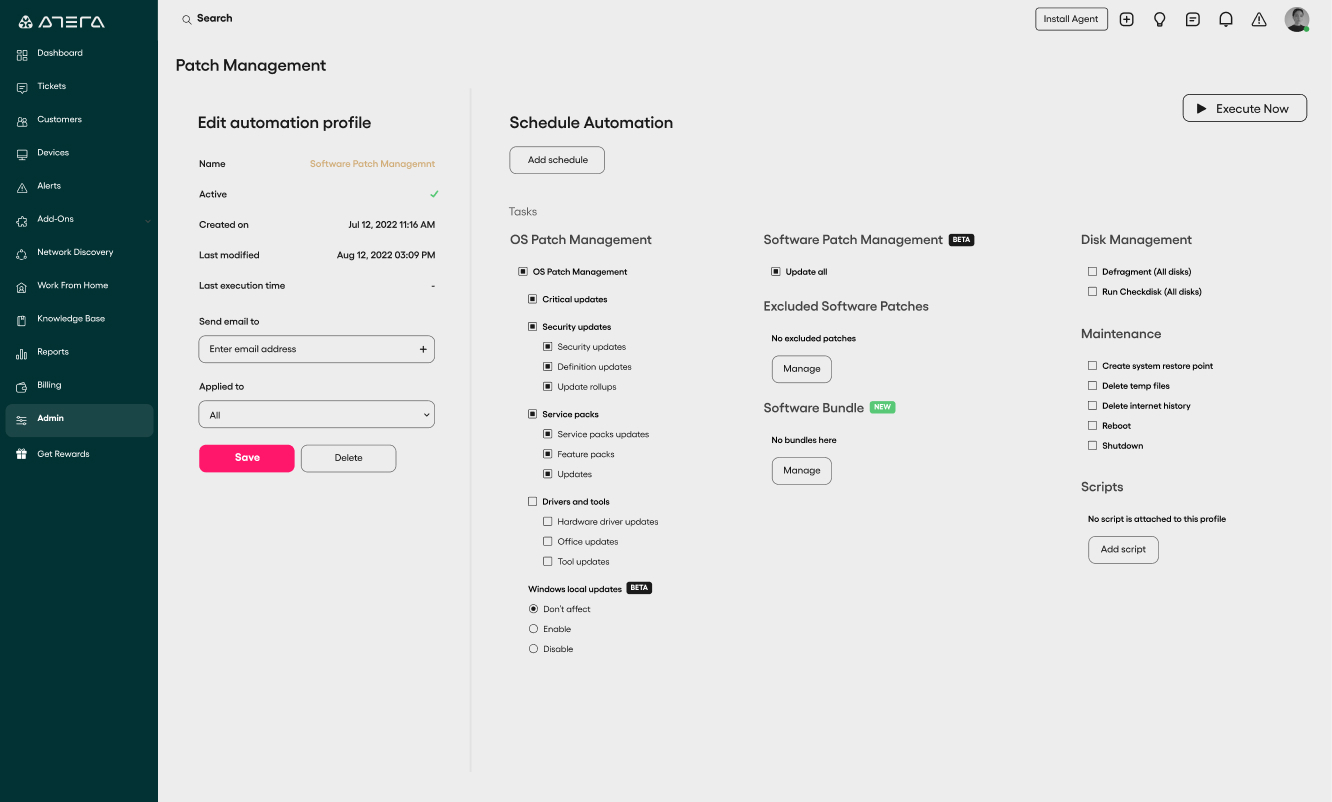The image size is (1332, 802).
Task: Click the plus add-new icon in header
Action: point(1127,19)
